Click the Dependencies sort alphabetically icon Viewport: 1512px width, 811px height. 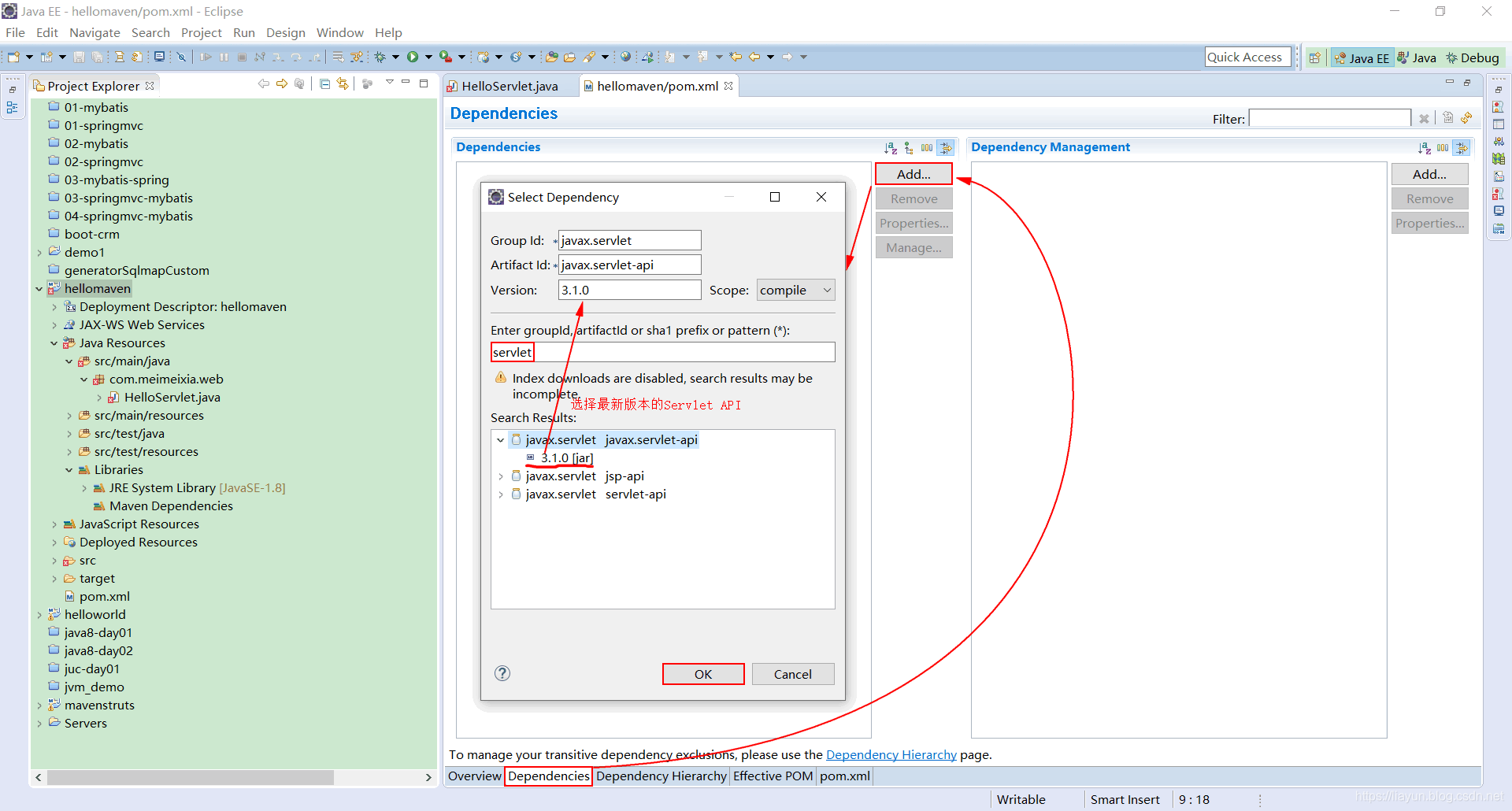pyautogui.click(x=891, y=147)
